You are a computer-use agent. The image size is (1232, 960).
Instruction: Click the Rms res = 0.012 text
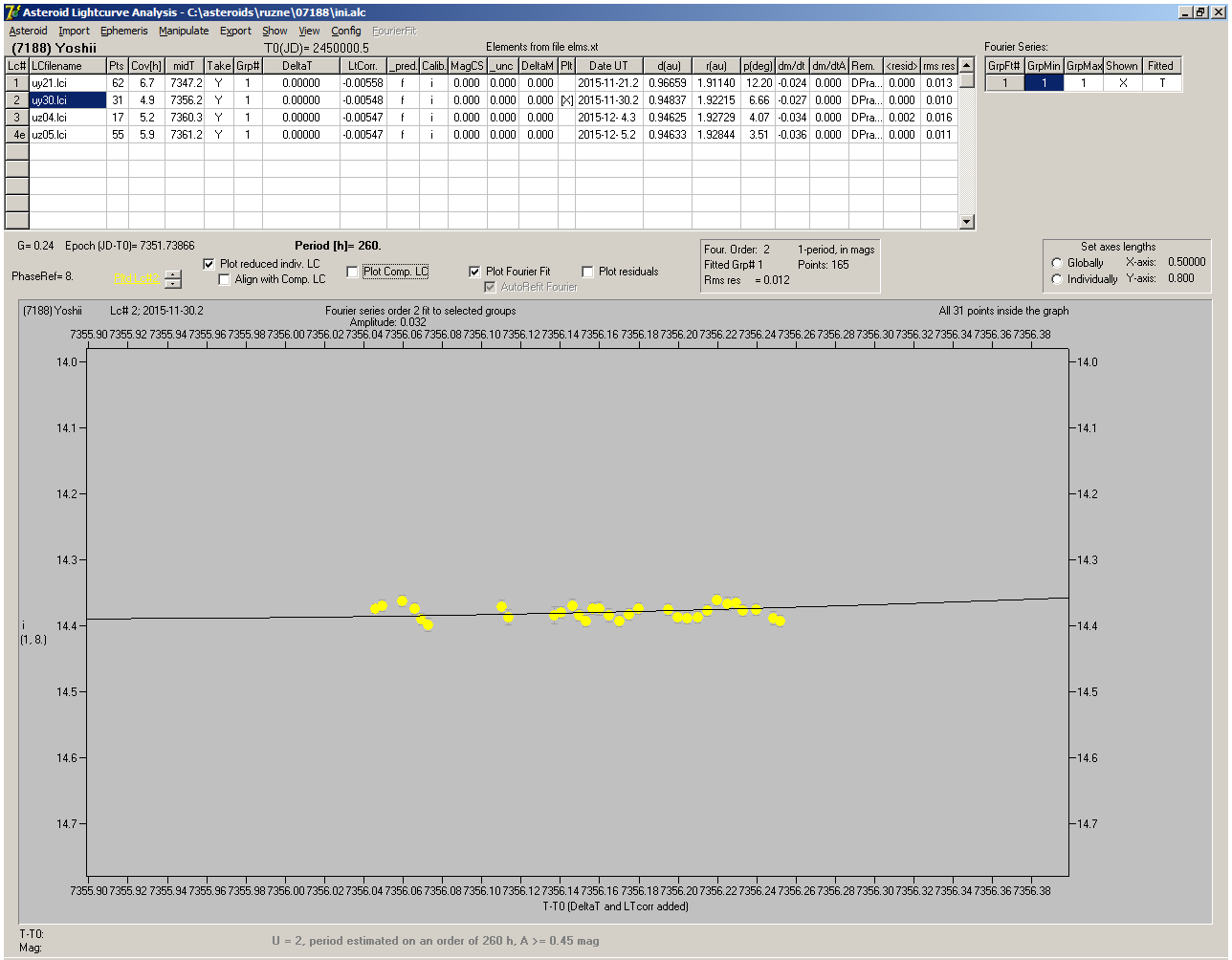pyautogui.click(x=747, y=280)
